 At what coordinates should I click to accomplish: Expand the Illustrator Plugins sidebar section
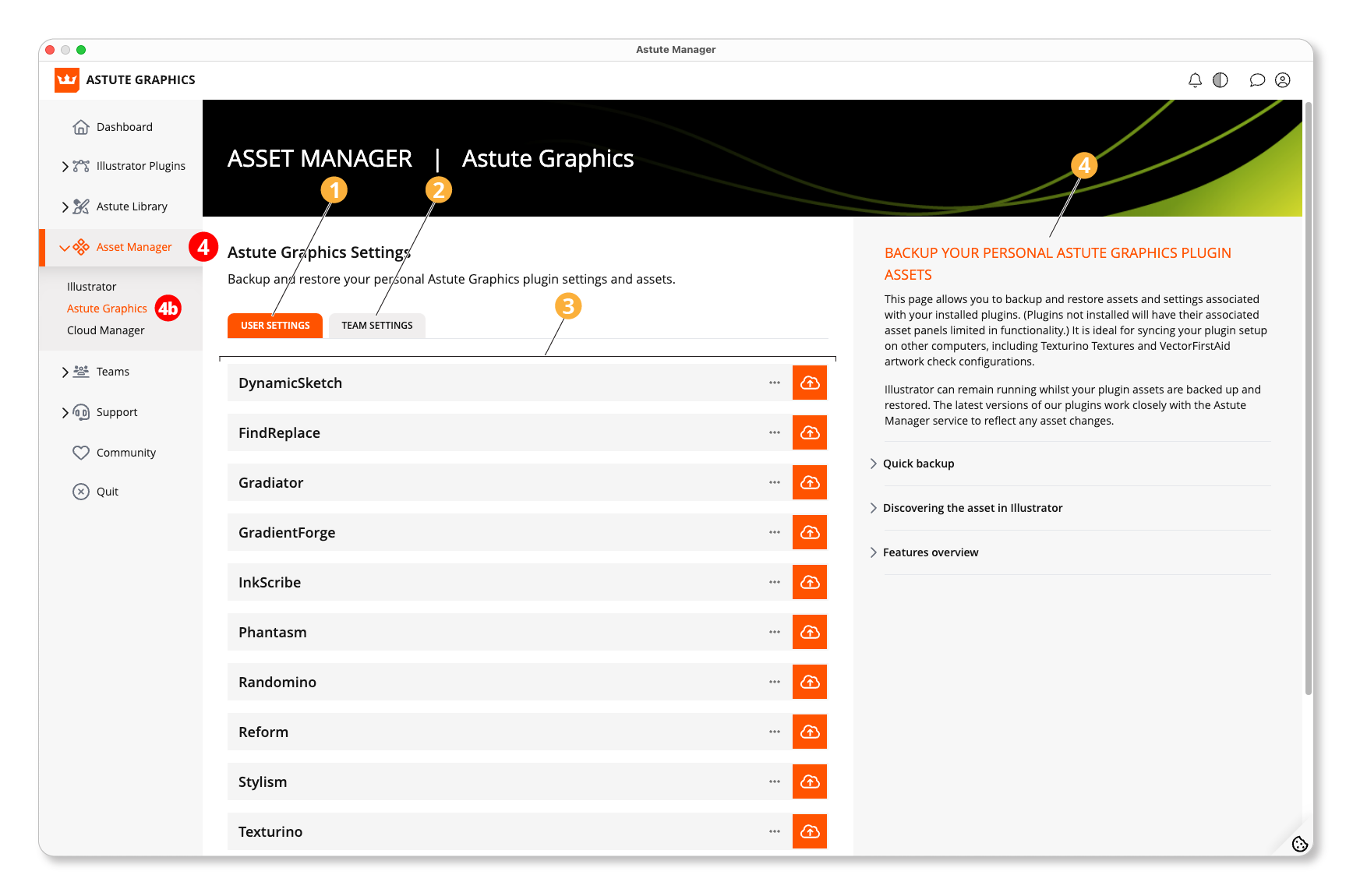point(65,166)
